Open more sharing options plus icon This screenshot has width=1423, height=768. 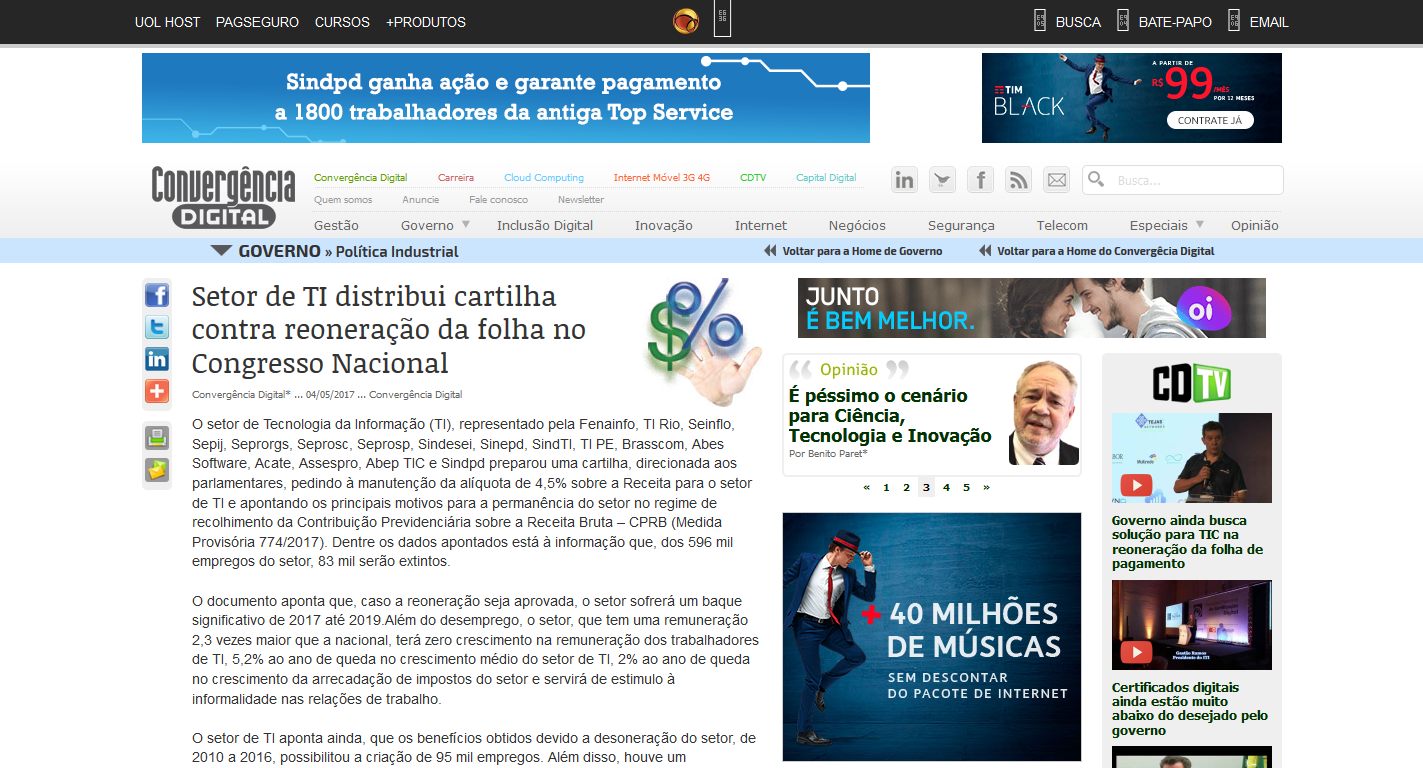tap(157, 391)
